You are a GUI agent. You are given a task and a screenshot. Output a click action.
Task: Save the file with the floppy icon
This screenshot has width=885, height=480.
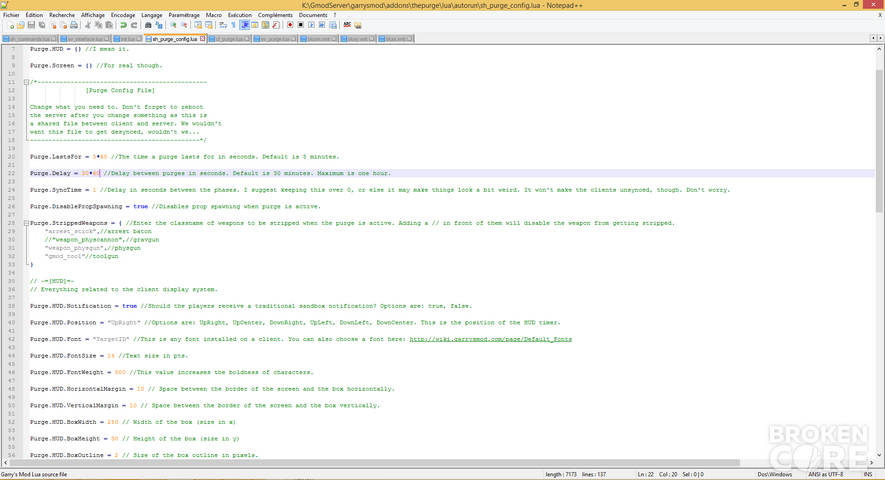pyautogui.click(x=31, y=25)
